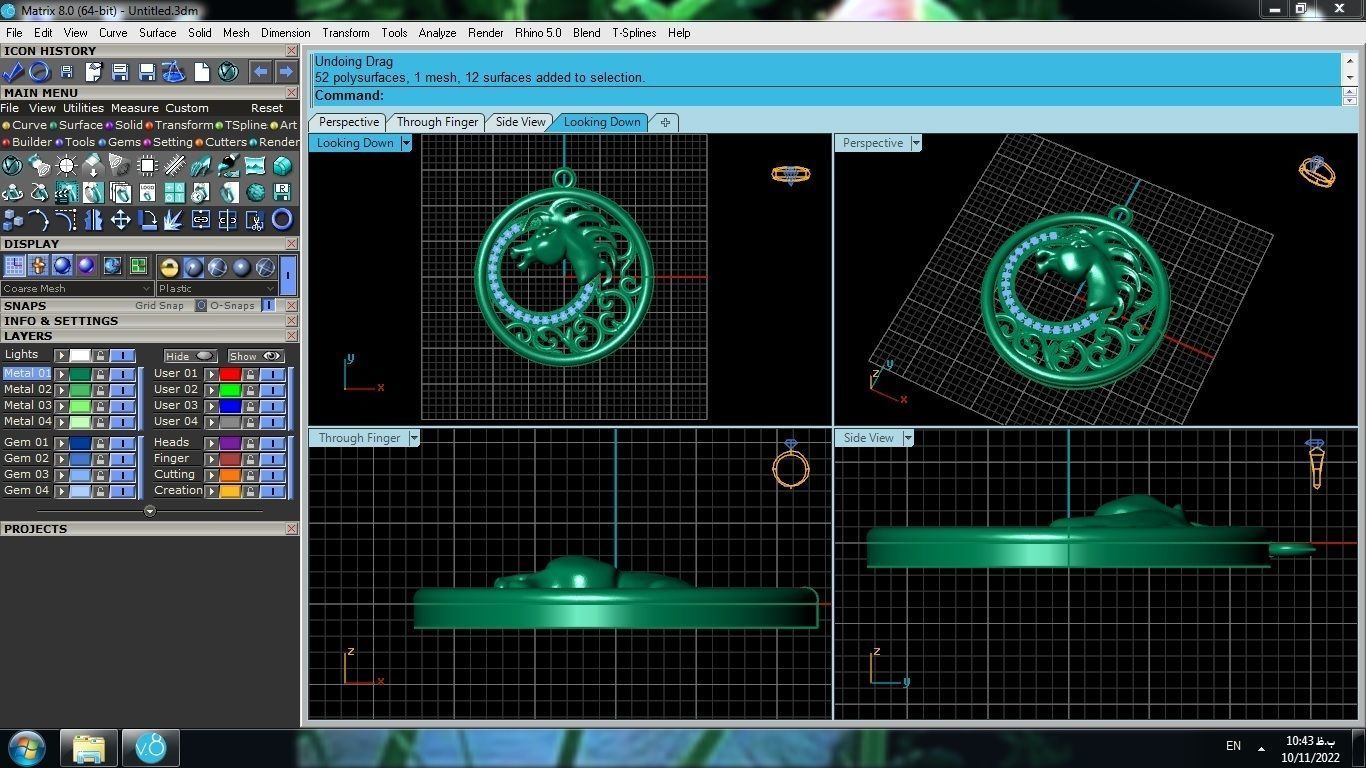Select the stacked cubes icon

pyautogui.click(x=13, y=219)
